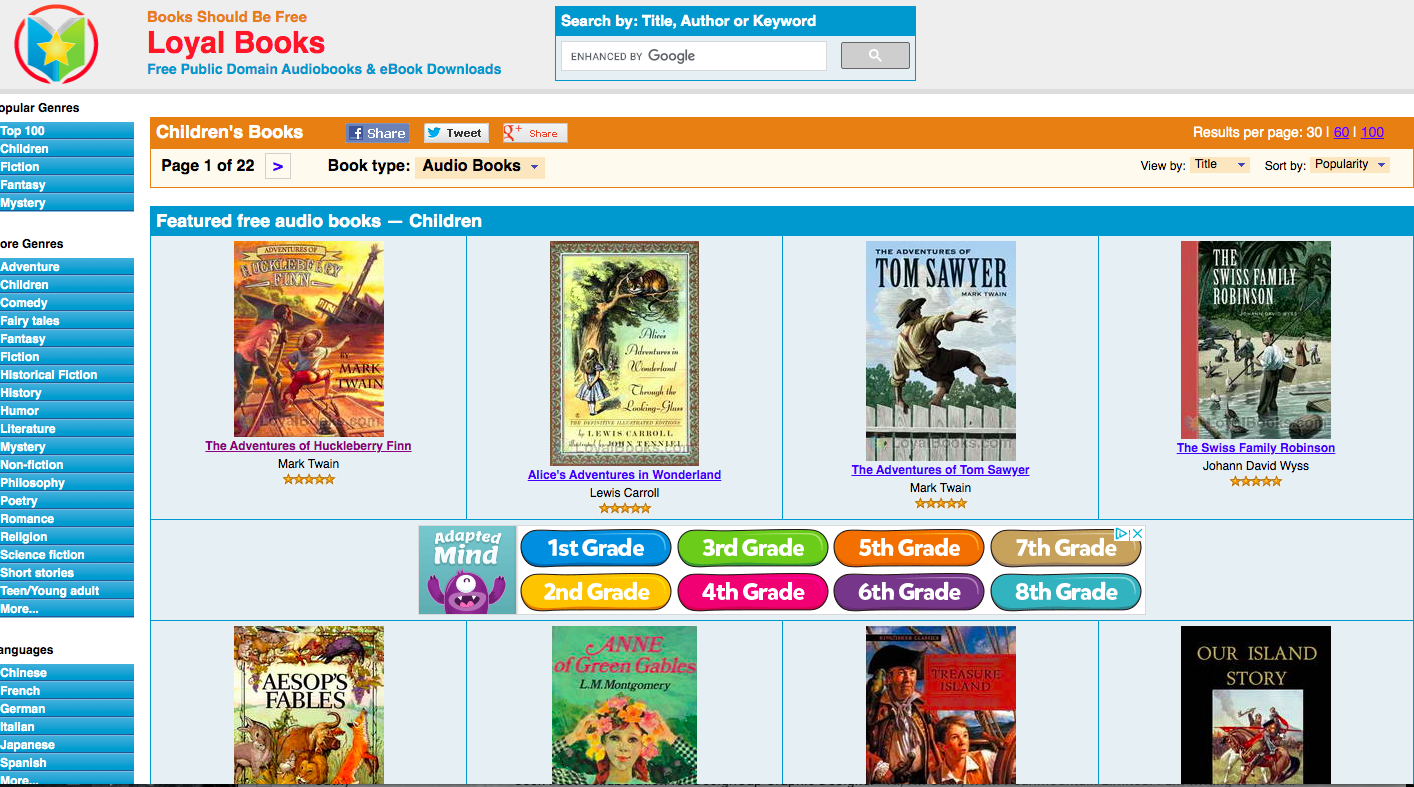Open the View by Title dropdown
Viewport: 1414px width, 787px height.
point(1219,165)
